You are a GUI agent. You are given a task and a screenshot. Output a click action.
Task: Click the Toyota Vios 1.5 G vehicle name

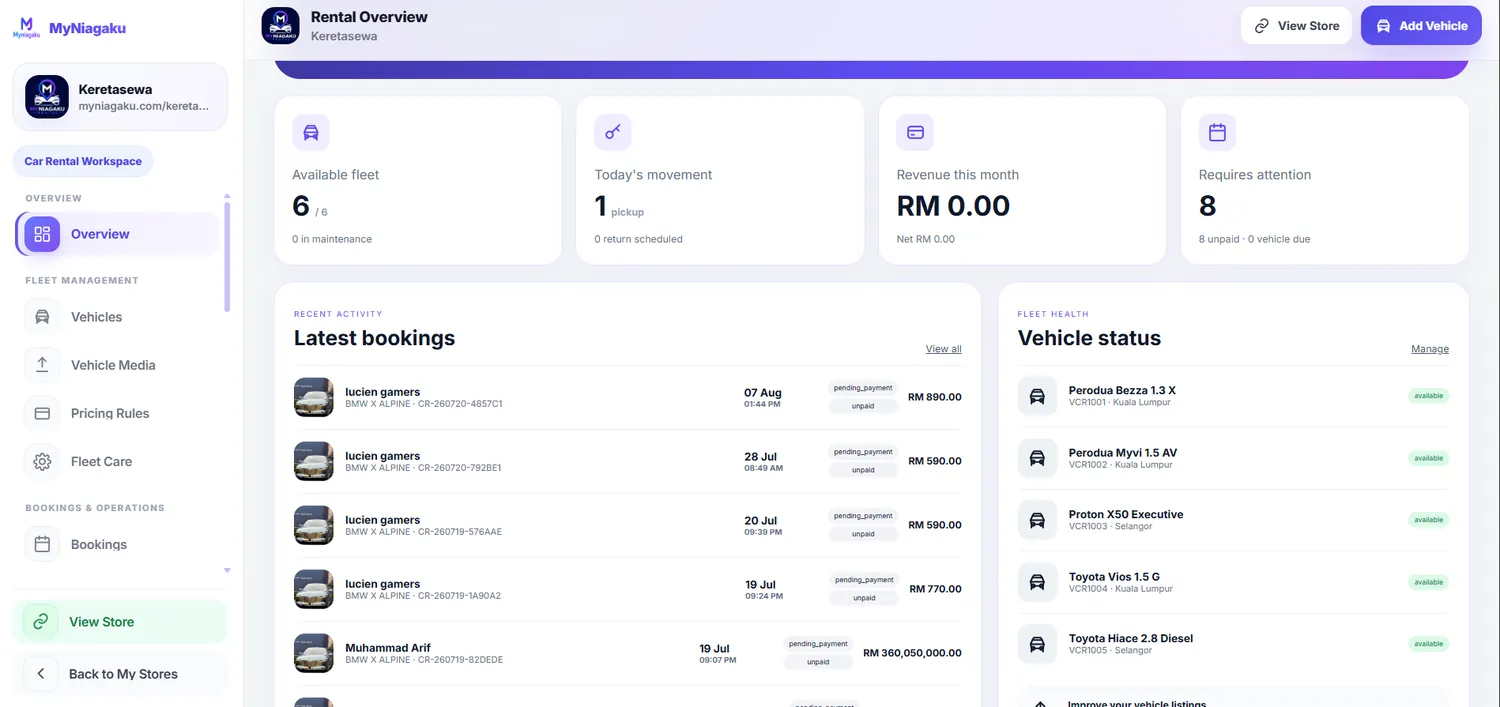tap(1114, 577)
